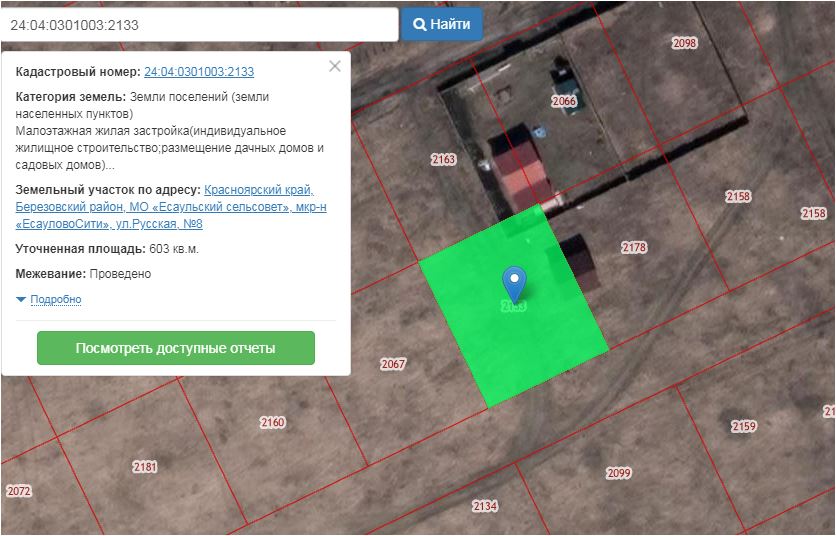Select parcel labeled 2067 on map
This screenshot has width=836, height=536.
[x=393, y=364]
